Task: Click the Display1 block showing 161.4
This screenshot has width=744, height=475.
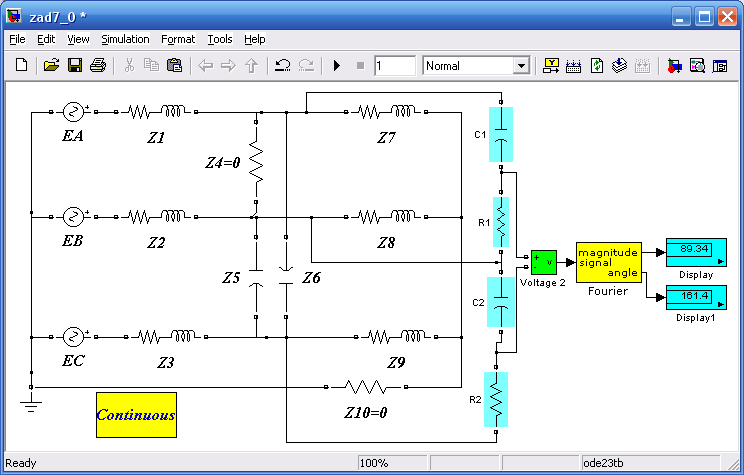Action: click(696, 298)
